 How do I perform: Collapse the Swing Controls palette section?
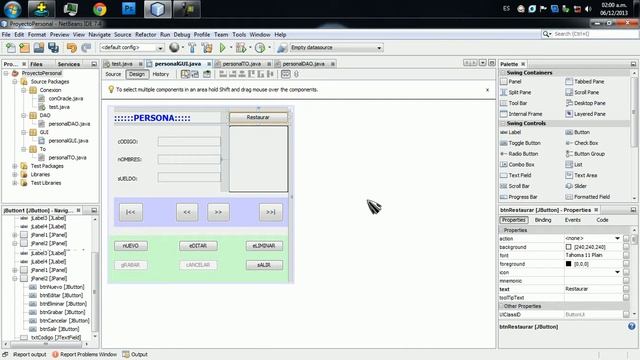(503, 123)
